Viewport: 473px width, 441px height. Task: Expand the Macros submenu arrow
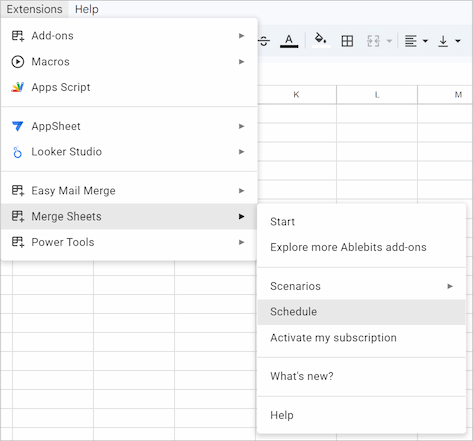[x=242, y=62]
